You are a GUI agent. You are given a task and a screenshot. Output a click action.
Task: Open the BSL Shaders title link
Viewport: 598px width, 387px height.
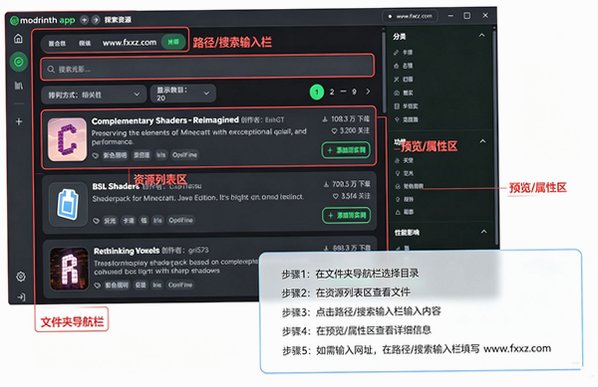pos(116,186)
